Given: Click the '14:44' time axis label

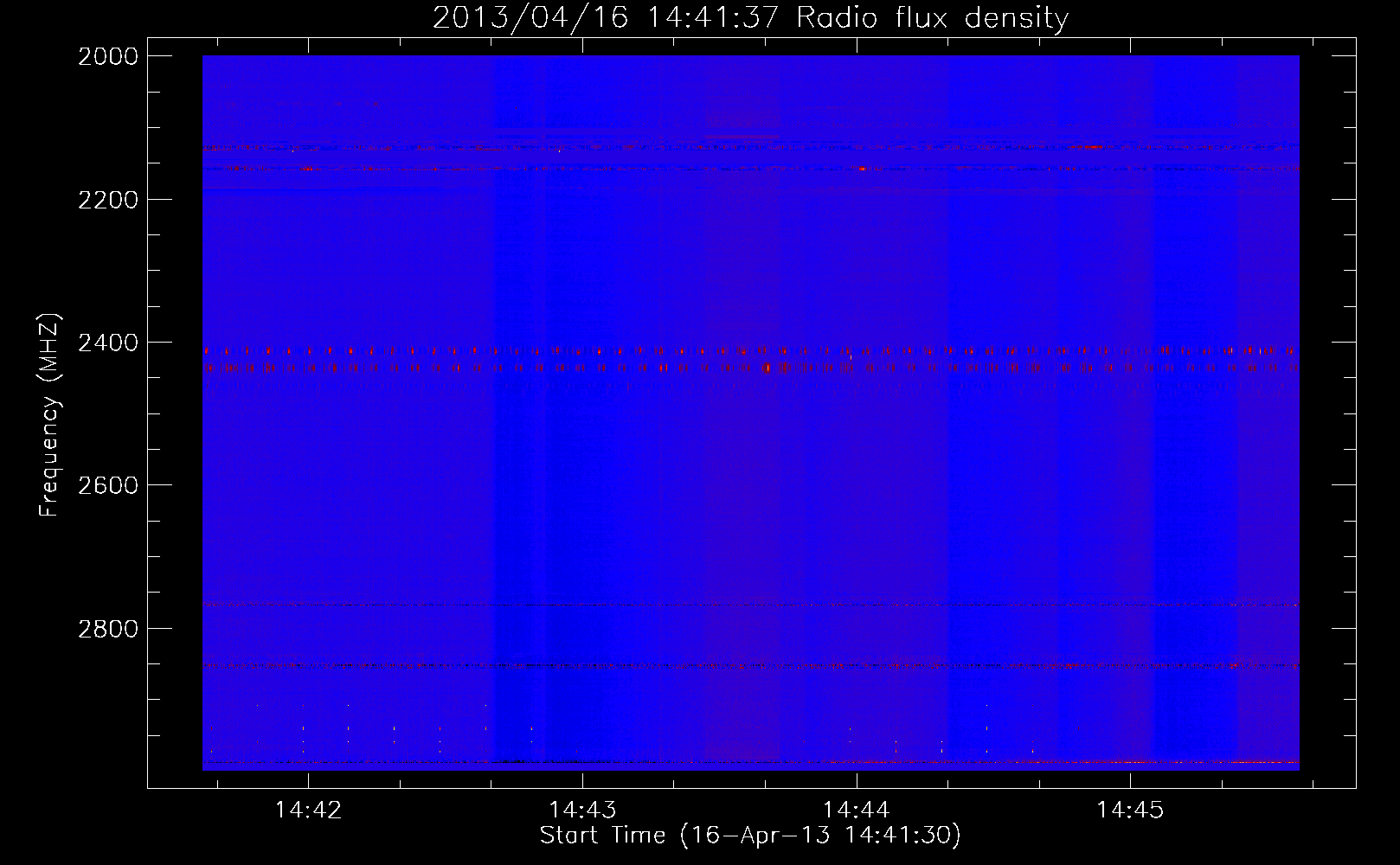Looking at the screenshot, I should [856, 810].
